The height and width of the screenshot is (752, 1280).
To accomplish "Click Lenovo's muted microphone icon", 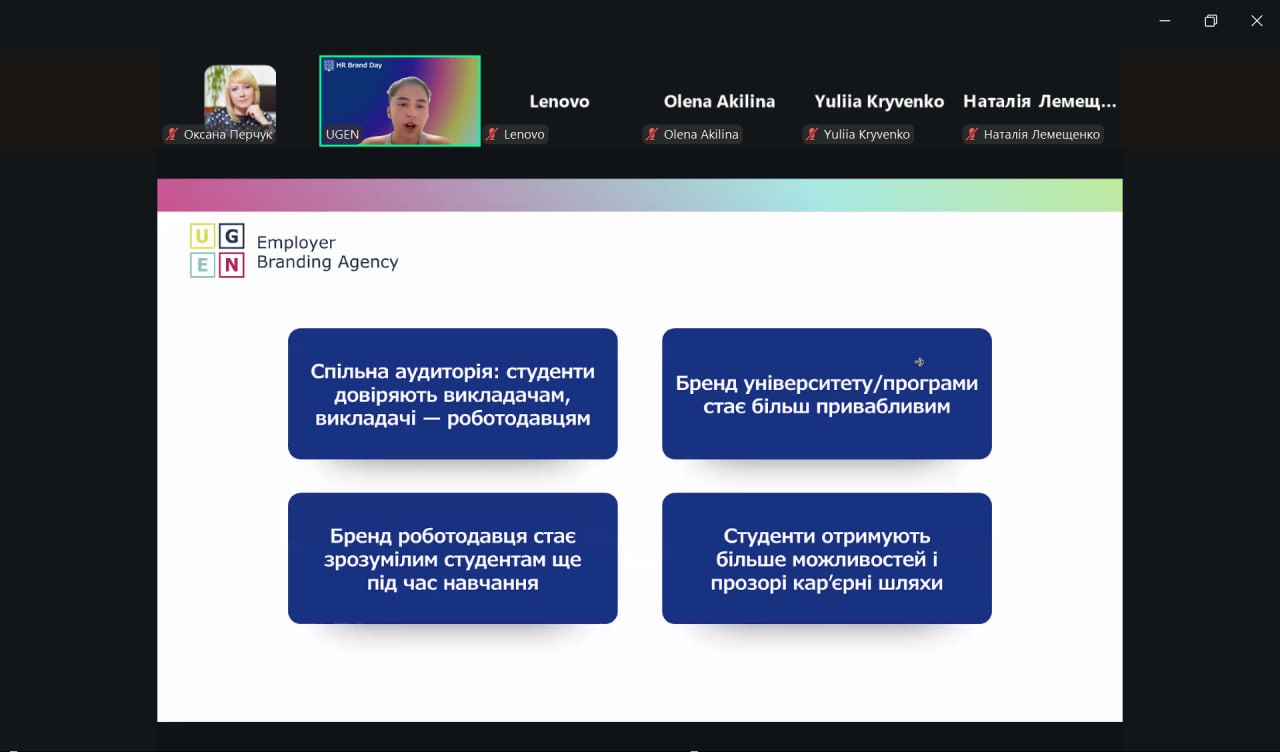I will point(493,134).
